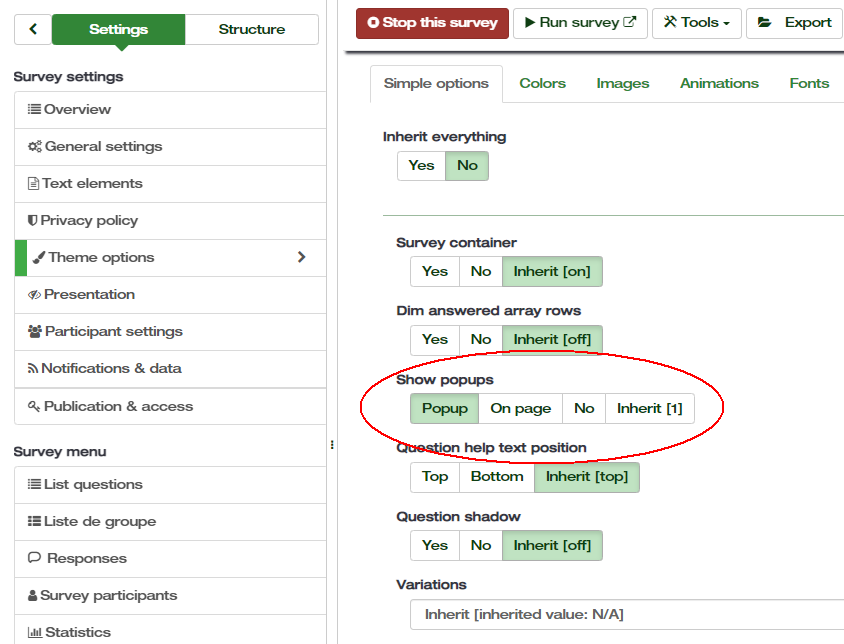Click the Notifications & data feed icon
Viewport: 844px width, 644px height.
(x=33, y=369)
